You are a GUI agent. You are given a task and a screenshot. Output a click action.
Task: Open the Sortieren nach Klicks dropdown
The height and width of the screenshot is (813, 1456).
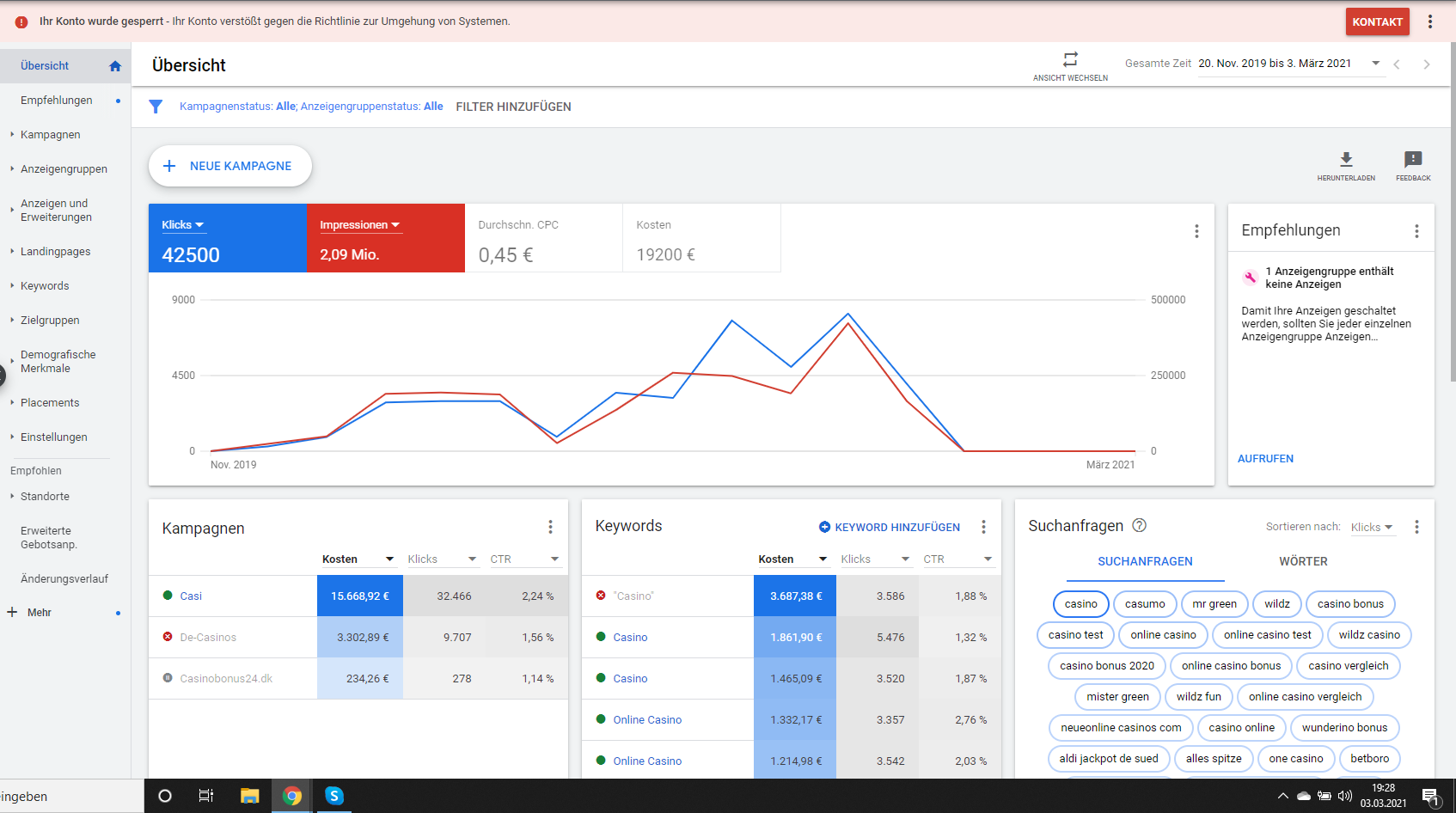[x=1372, y=527]
